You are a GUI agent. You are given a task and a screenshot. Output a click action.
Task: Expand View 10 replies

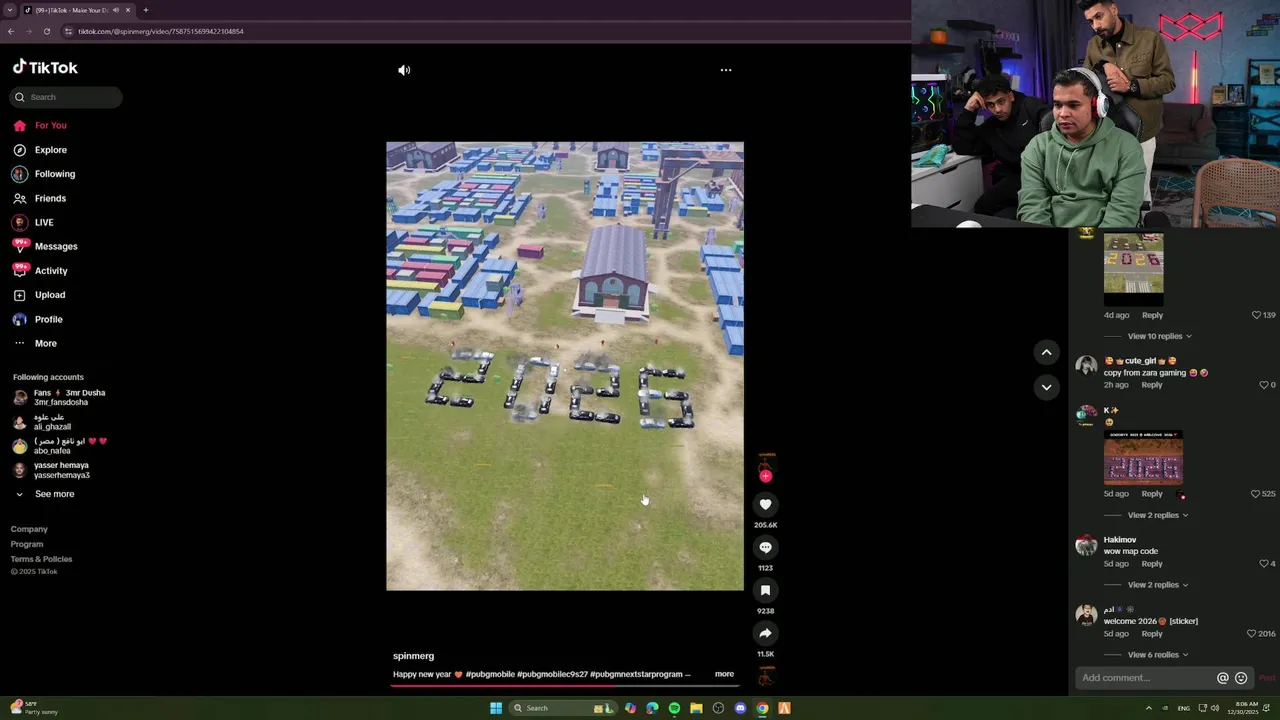tap(1159, 336)
